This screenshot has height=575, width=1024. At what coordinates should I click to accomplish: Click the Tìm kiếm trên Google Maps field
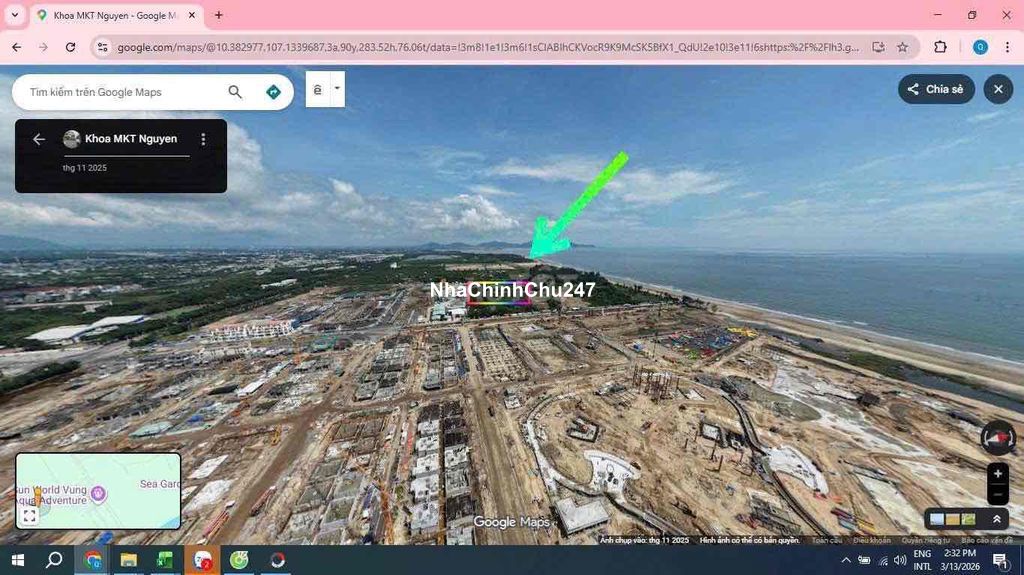(x=120, y=92)
